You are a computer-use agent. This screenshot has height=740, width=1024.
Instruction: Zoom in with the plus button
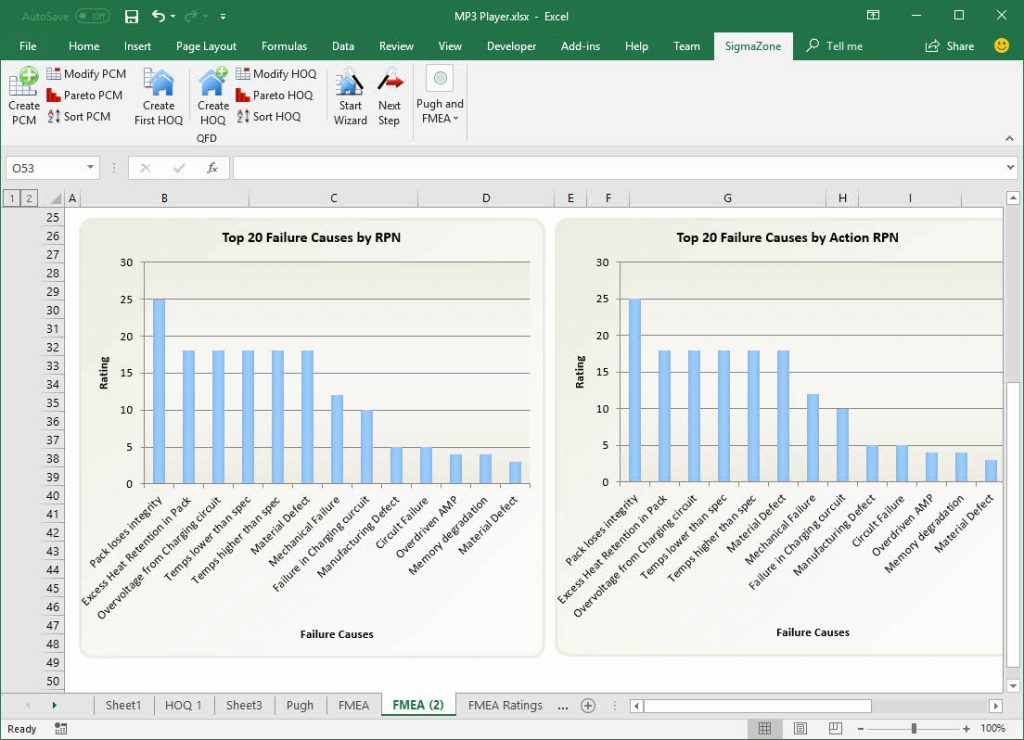[966, 728]
